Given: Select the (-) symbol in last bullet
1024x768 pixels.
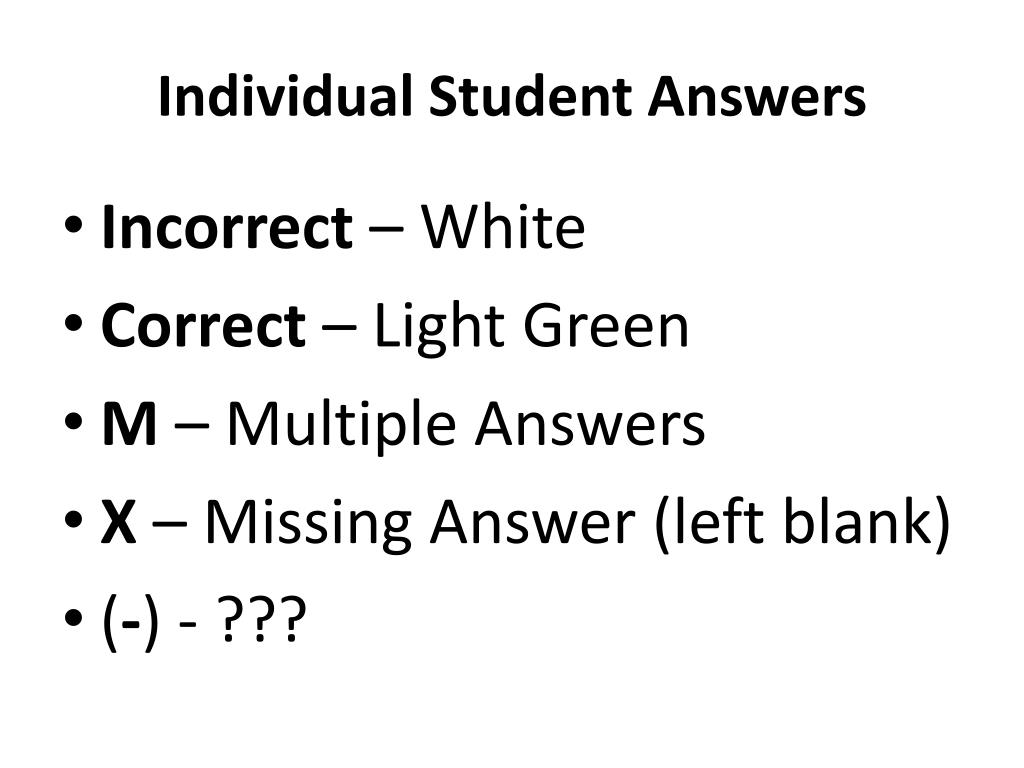Looking at the screenshot, I should click(131, 620).
